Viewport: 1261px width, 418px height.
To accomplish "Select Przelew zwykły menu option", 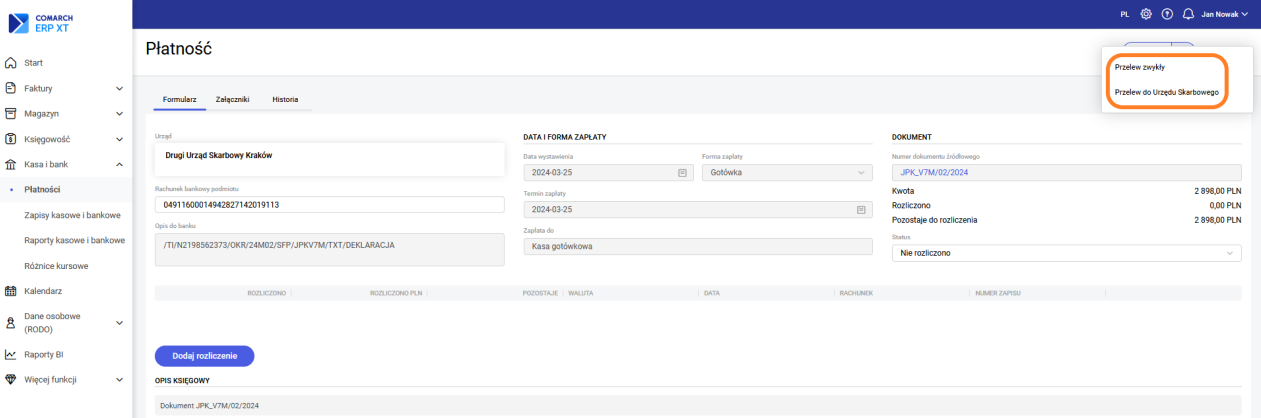I will pos(1139,68).
